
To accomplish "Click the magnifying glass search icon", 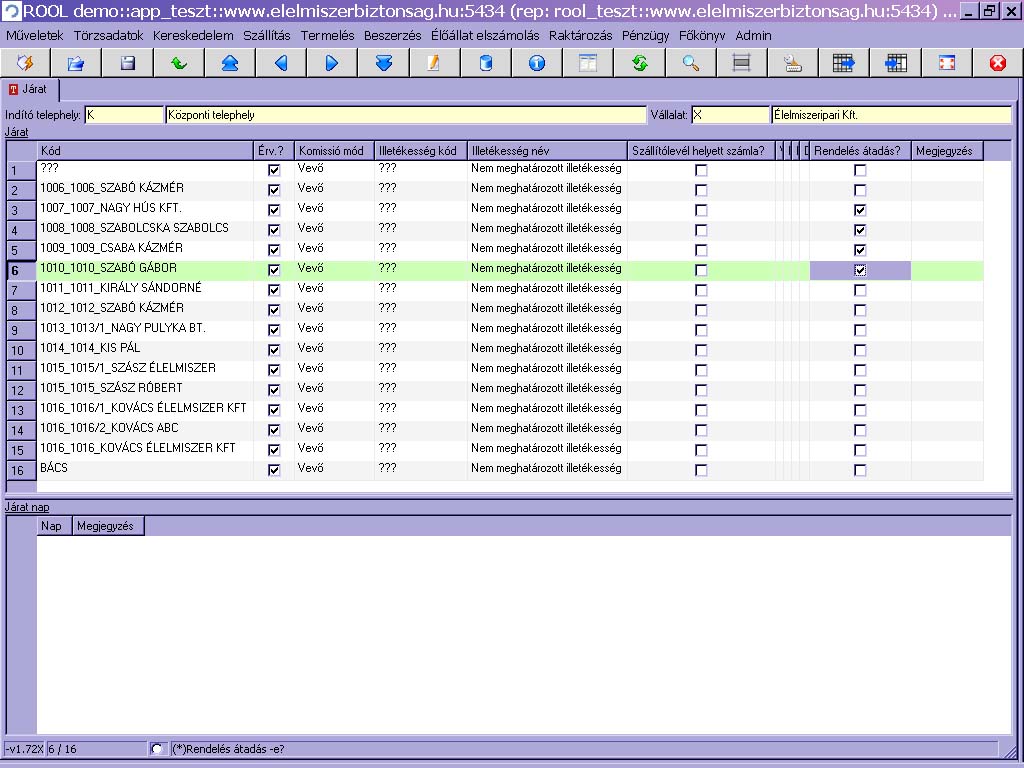I will (690, 63).
